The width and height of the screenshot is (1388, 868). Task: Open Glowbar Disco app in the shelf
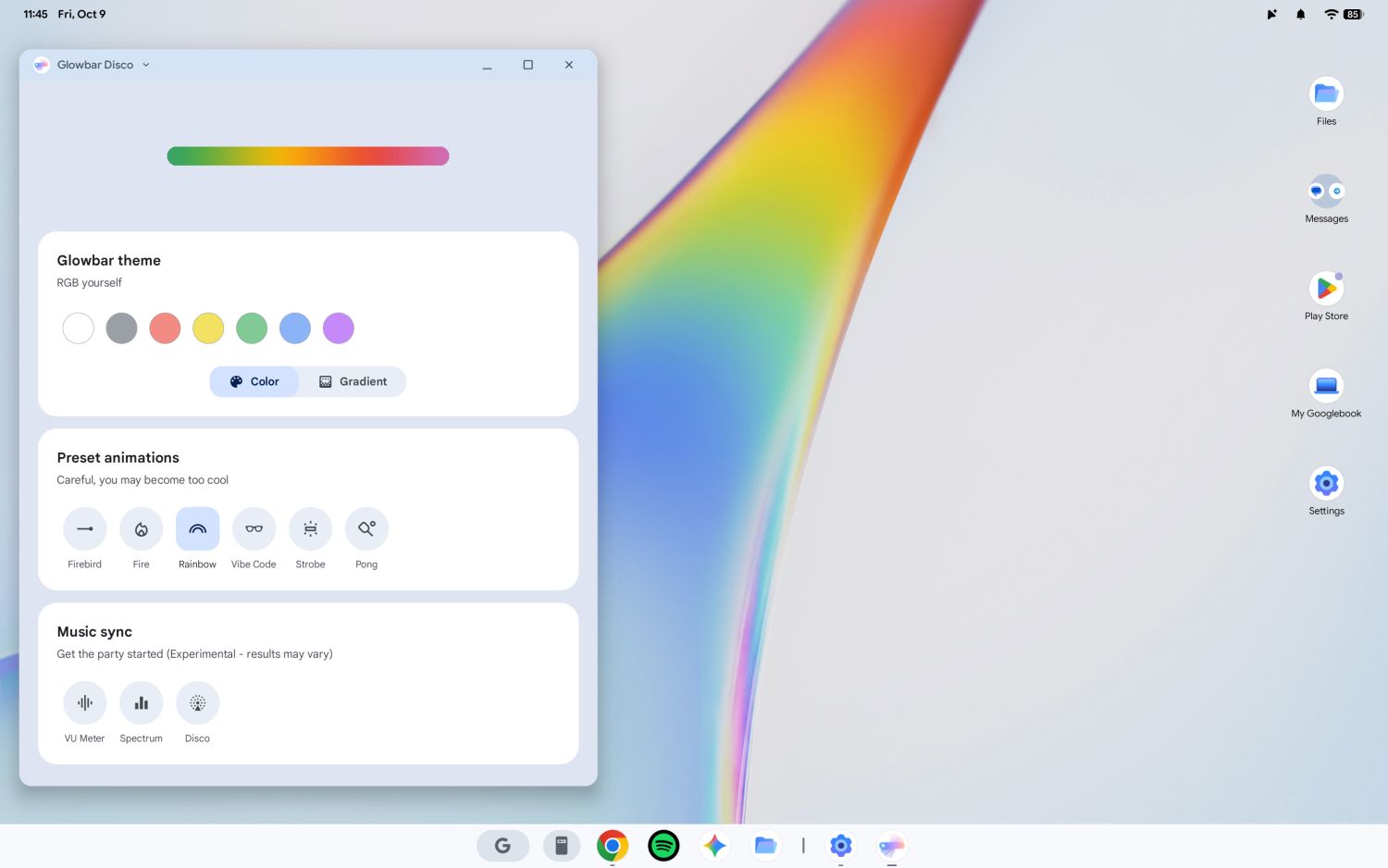(891, 845)
